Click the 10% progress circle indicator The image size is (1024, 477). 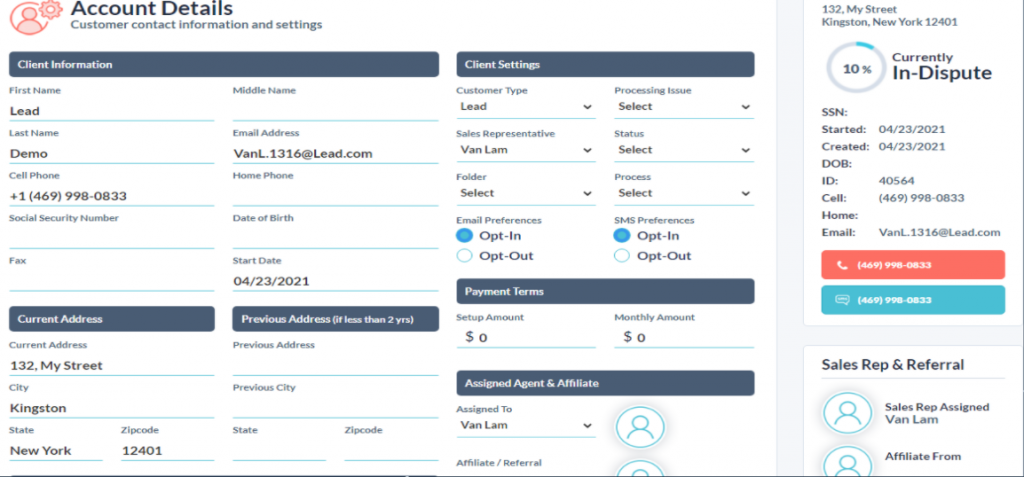[x=850, y=69]
